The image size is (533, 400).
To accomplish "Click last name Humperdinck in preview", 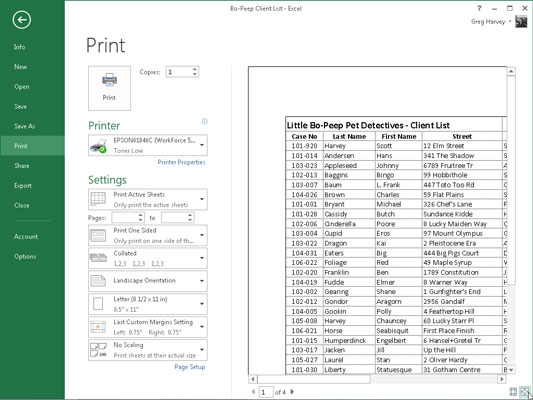I will tap(345, 341).
